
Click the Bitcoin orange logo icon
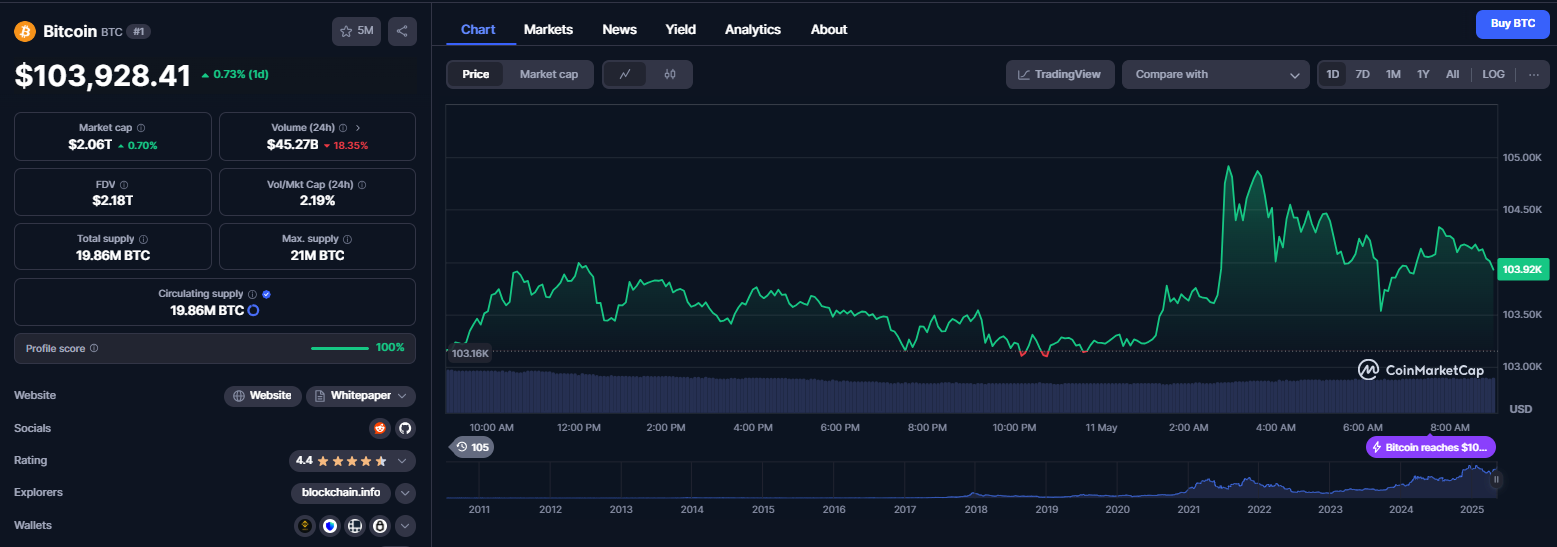click(24, 31)
